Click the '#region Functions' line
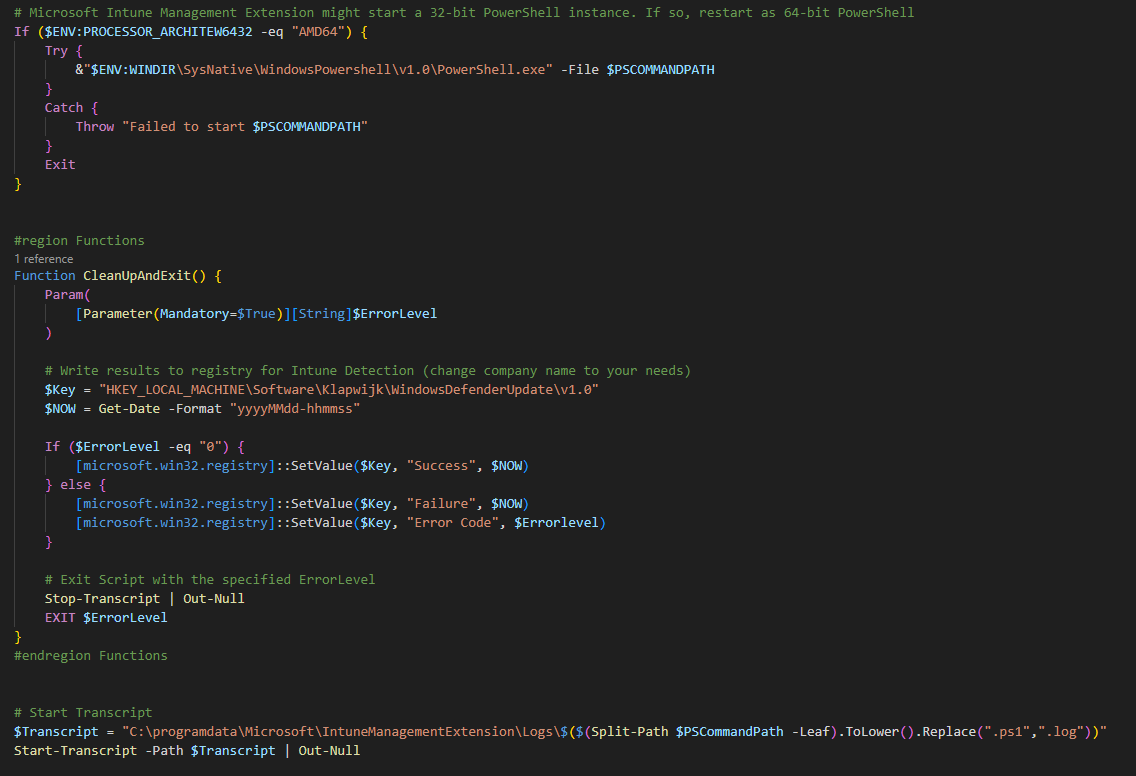1136x776 pixels. pos(79,241)
